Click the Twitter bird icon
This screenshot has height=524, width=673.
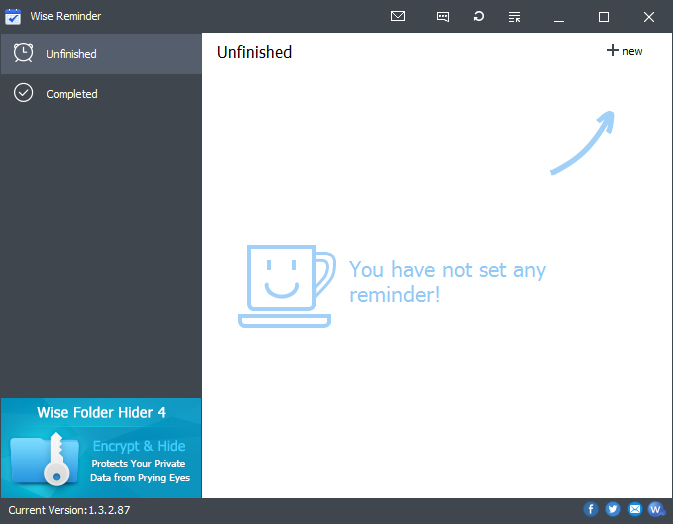pos(613,510)
